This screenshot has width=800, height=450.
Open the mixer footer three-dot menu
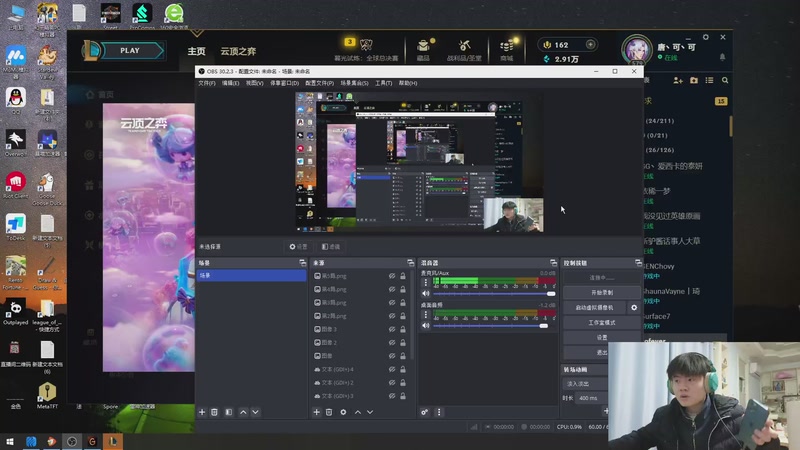pyautogui.click(x=439, y=412)
